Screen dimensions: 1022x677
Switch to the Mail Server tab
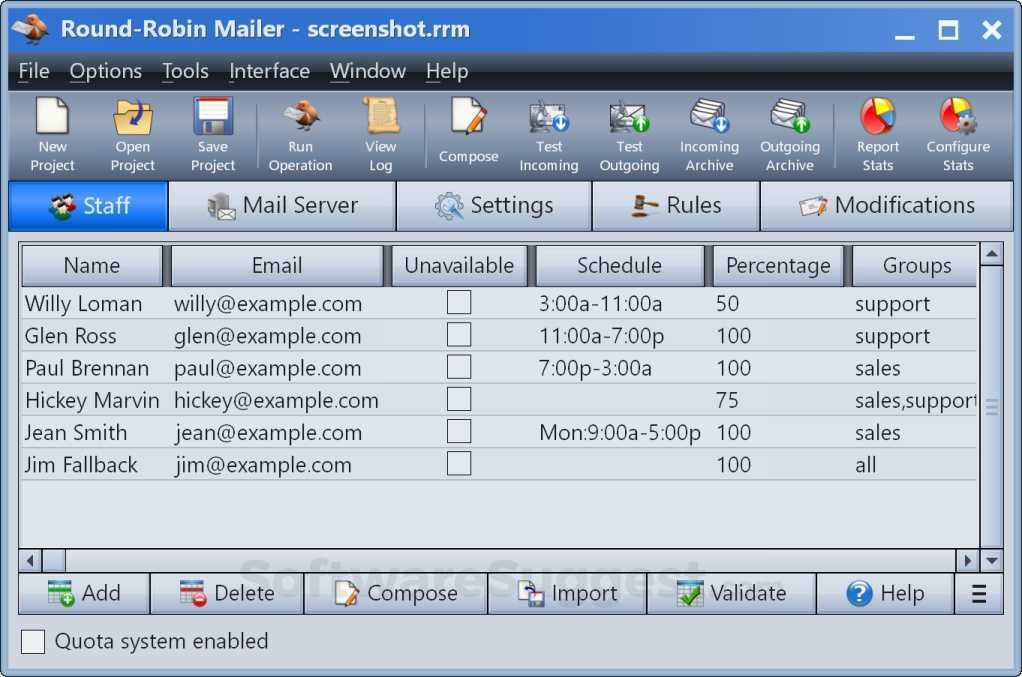pos(282,206)
